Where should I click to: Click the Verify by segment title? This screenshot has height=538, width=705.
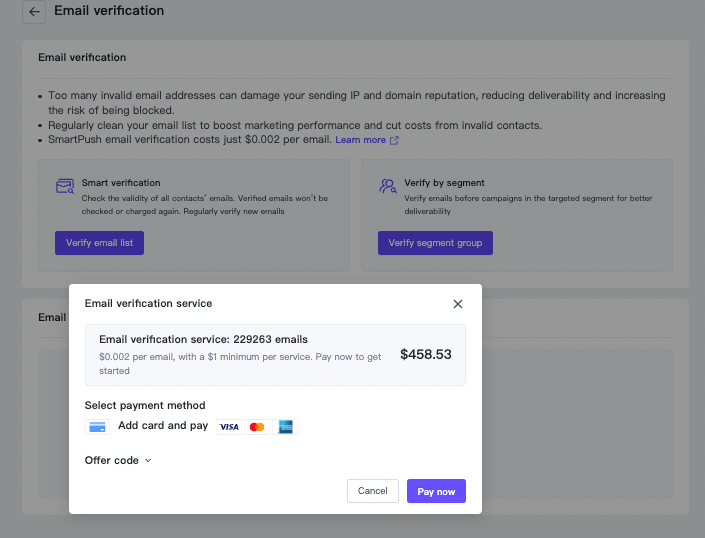point(444,183)
